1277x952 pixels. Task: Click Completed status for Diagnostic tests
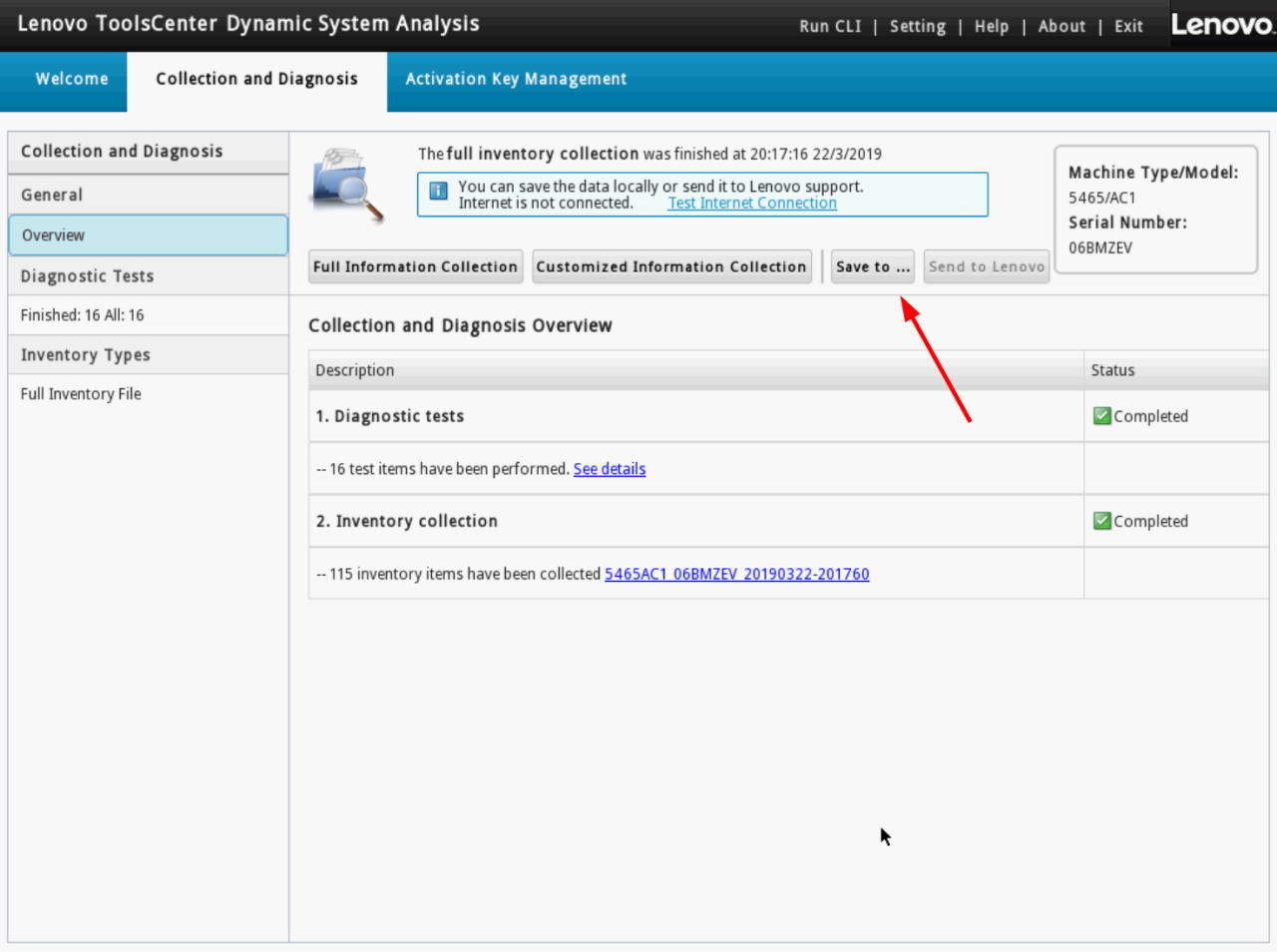point(1150,416)
